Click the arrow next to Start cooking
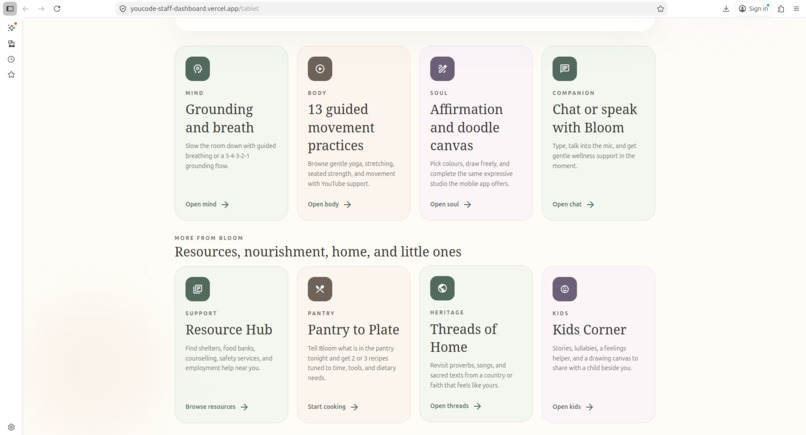This screenshot has width=806, height=435. [x=354, y=407]
